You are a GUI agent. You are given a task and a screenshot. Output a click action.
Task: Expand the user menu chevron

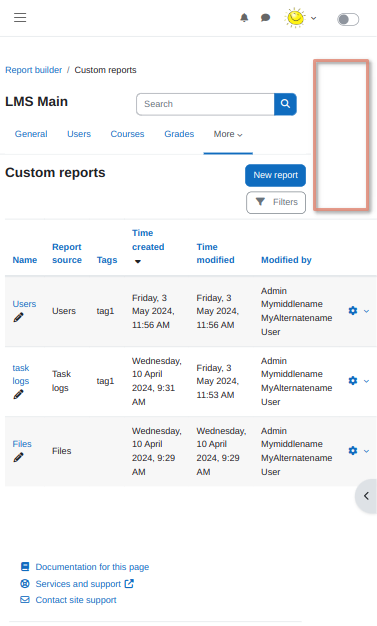click(314, 18)
